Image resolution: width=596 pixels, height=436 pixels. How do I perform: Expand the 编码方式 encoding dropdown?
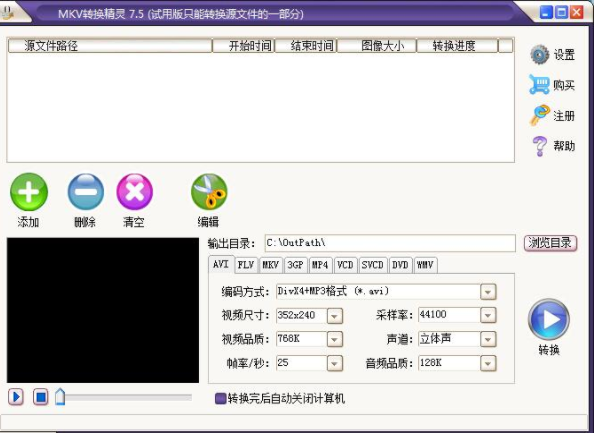tap(488, 292)
